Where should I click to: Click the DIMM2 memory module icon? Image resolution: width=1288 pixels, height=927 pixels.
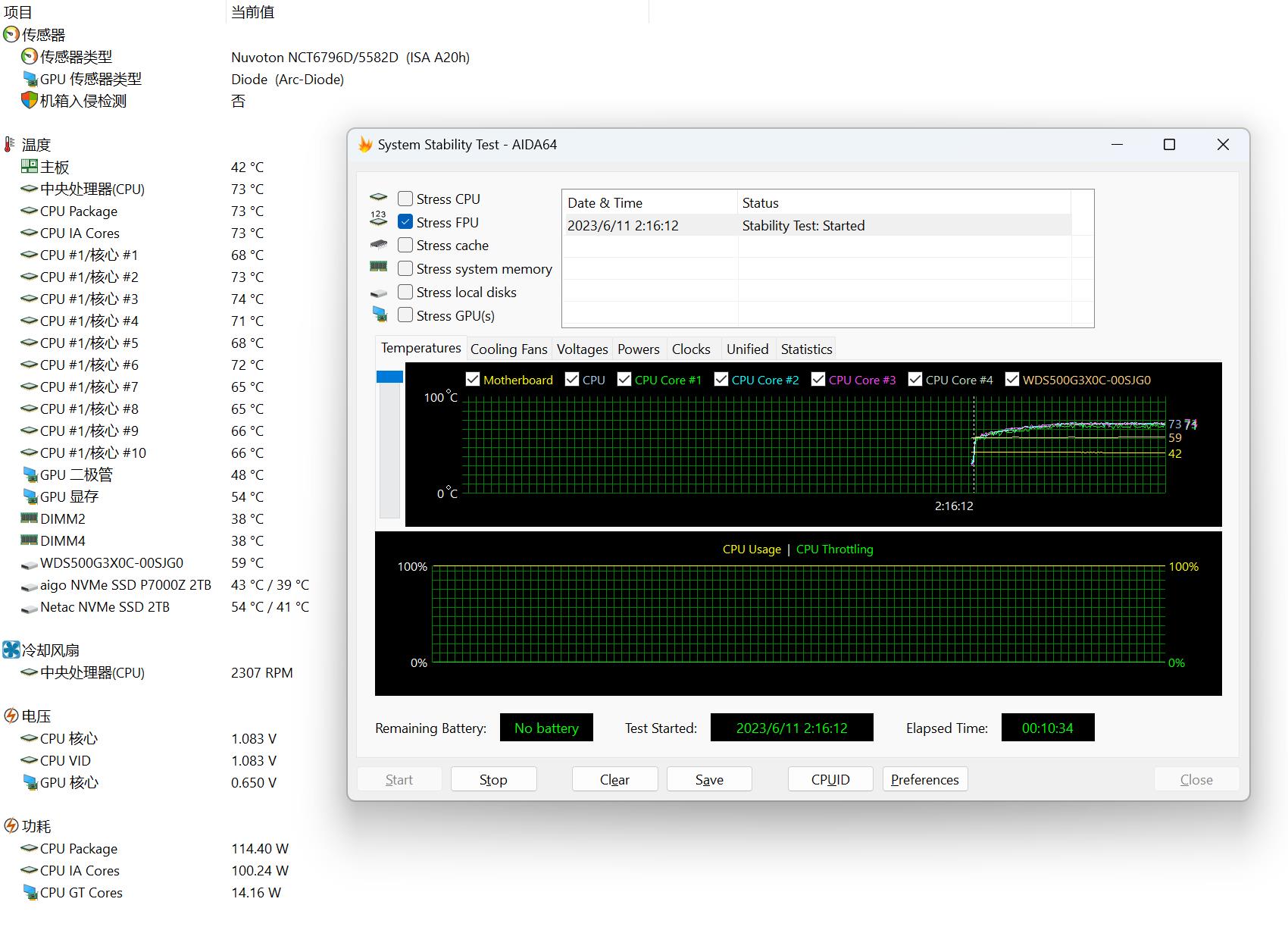pyautogui.click(x=29, y=518)
